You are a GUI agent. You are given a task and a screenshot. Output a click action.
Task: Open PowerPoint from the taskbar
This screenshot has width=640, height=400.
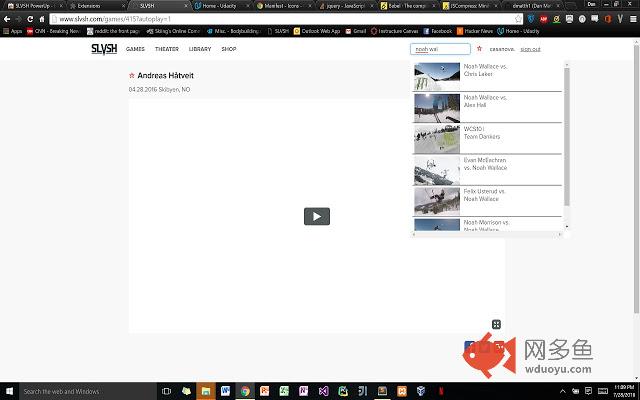click(x=264, y=391)
